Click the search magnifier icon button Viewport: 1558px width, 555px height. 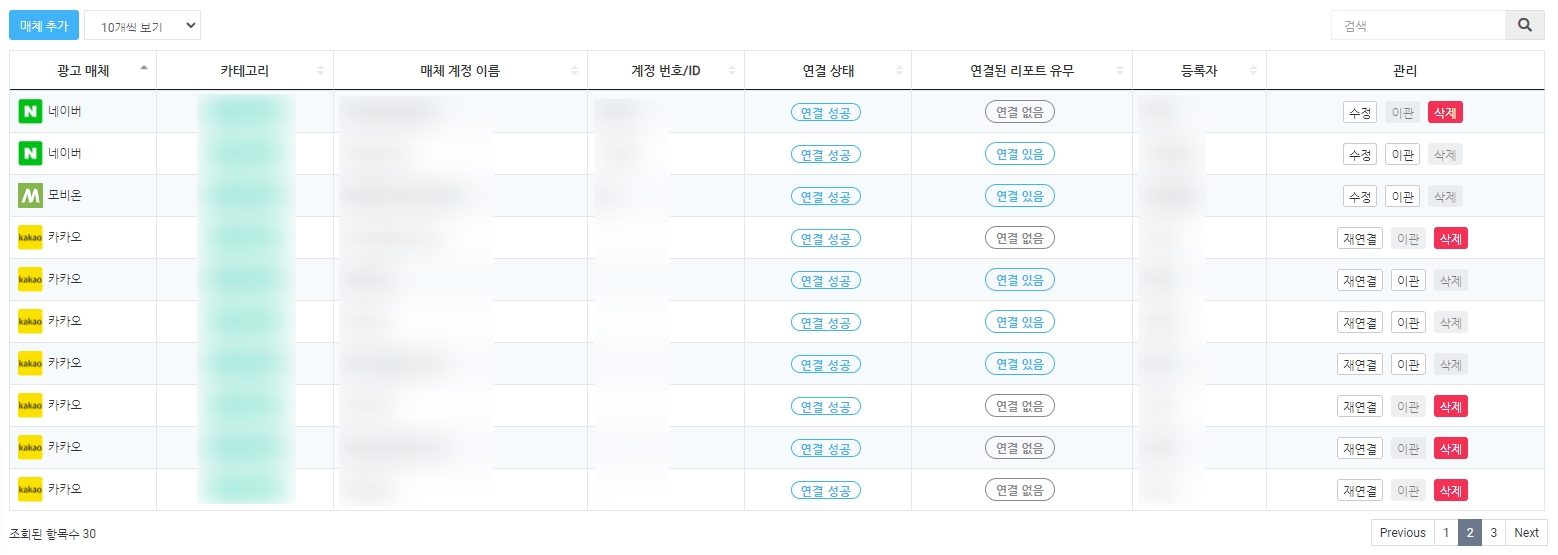[x=1524, y=25]
